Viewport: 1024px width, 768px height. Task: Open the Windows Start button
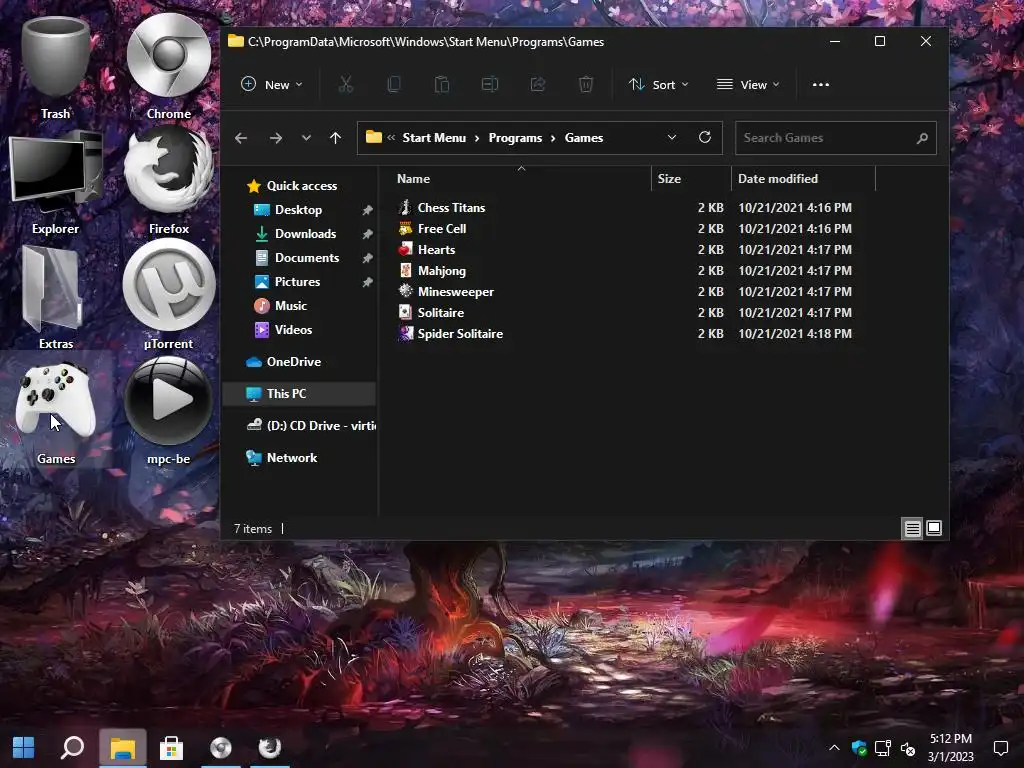click(x=24, y=747)
